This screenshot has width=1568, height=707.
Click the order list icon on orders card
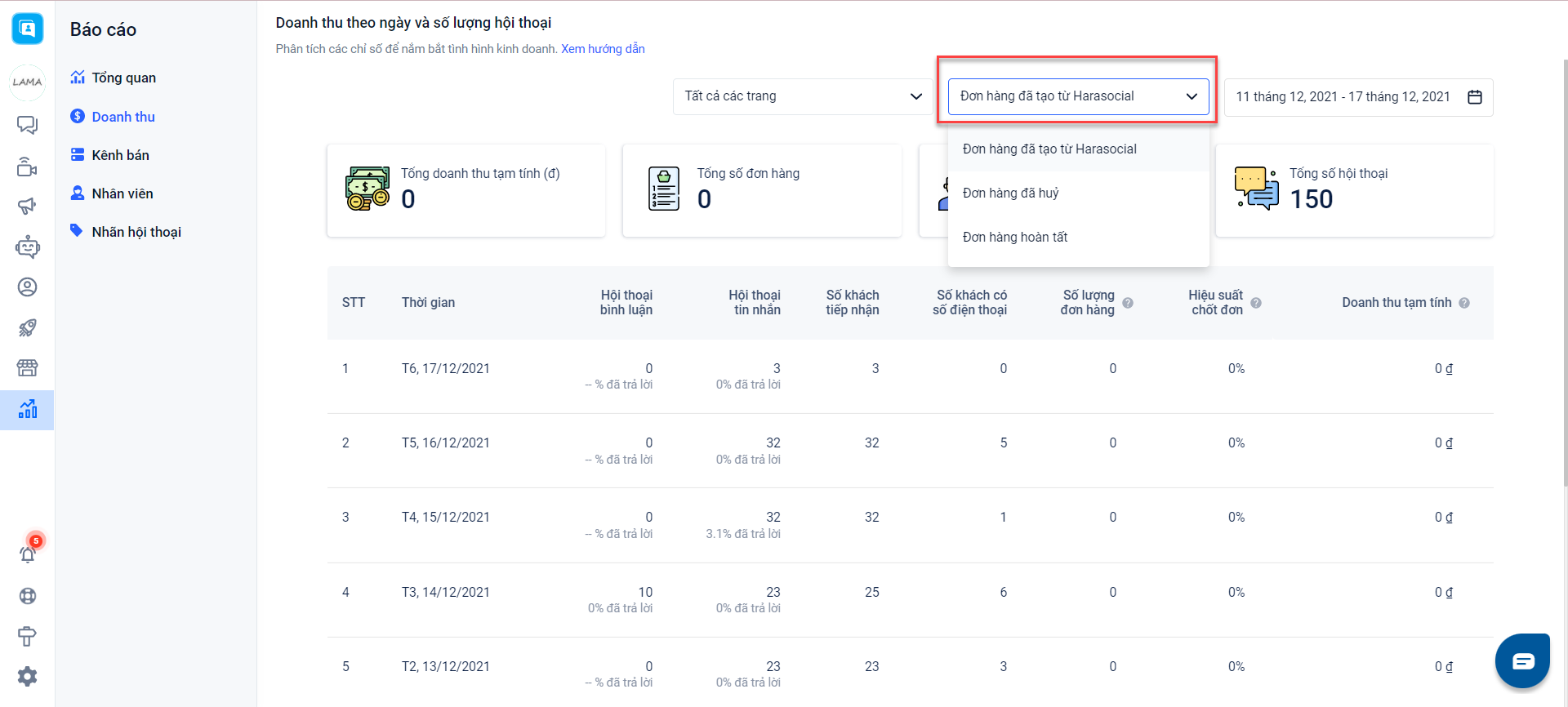click(664, 189)
